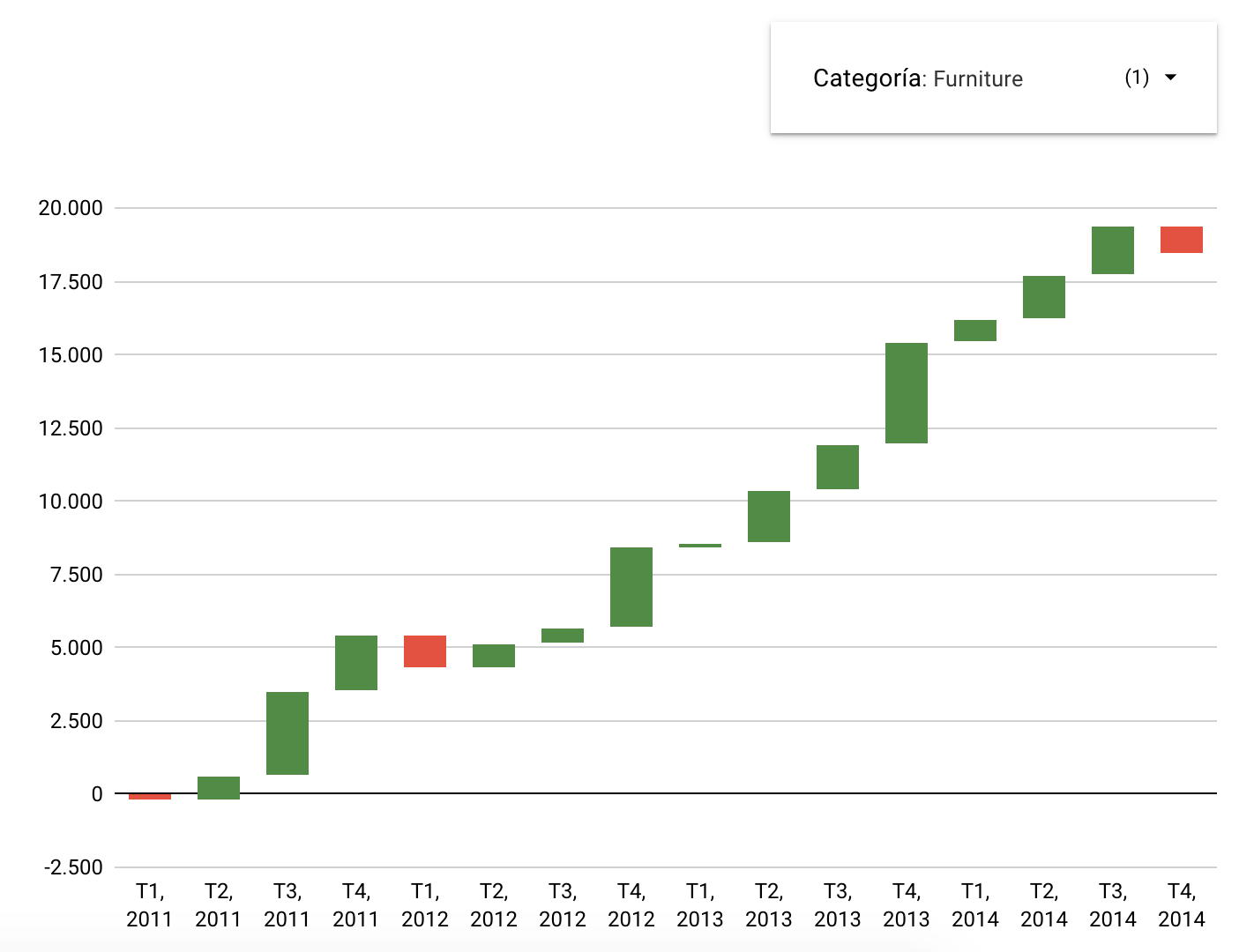The height and width of the screenshot is (952, 1254).
Task: Click the green T3, 2011 bar
Action: (x=287, y=733)
